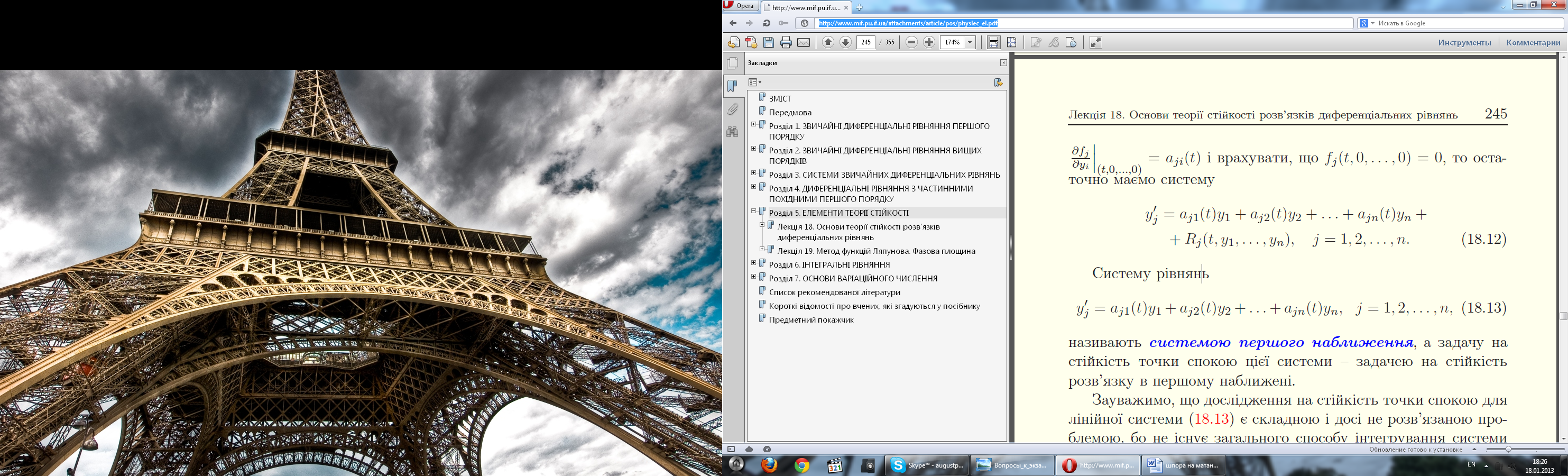The height and width of the screenshot is (476, 1568).
Task: Expand the Розділ 1 bookmark
Action: [x=753, y=124]
